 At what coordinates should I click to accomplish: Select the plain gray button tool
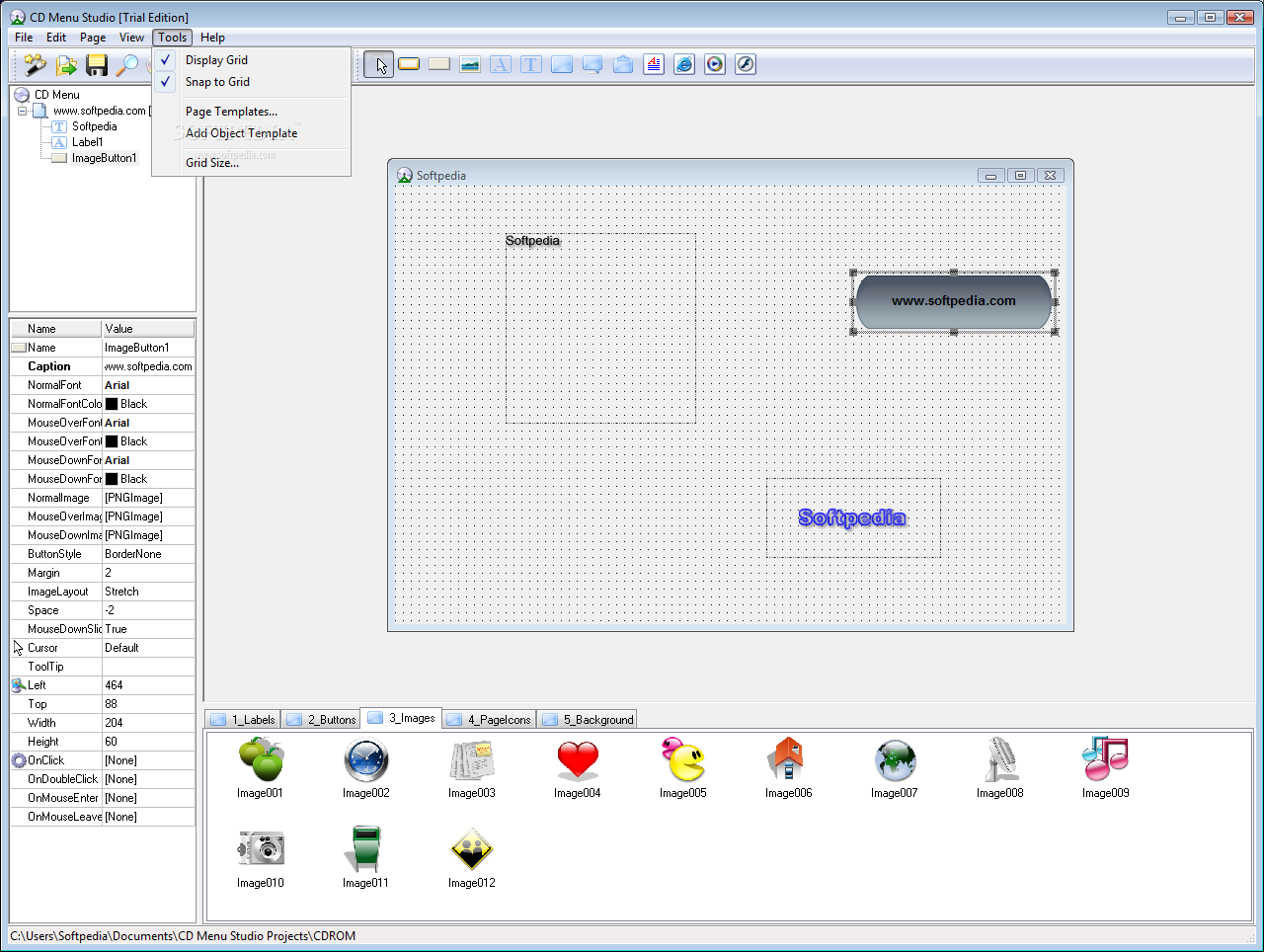tap(439, 64)
